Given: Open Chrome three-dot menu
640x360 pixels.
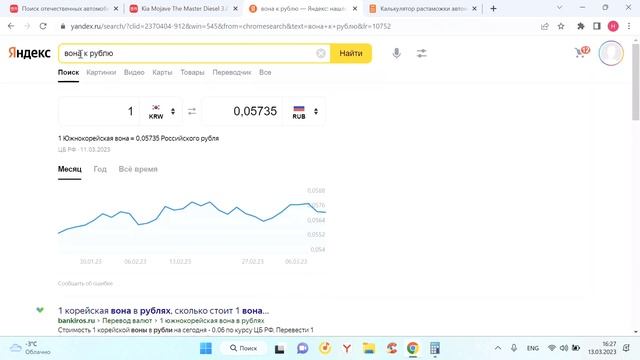Looking at the screenshot, I should [629, 26].
